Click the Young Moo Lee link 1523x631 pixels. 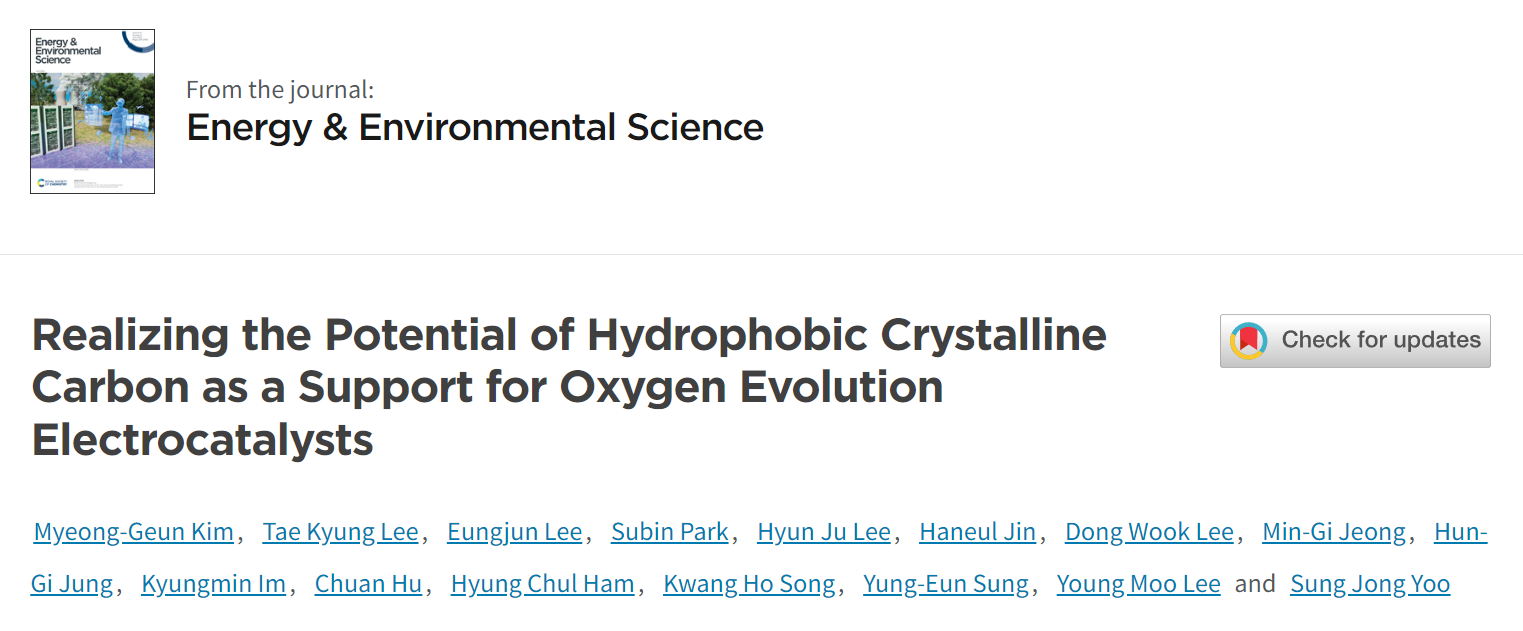click(1139, 584)
